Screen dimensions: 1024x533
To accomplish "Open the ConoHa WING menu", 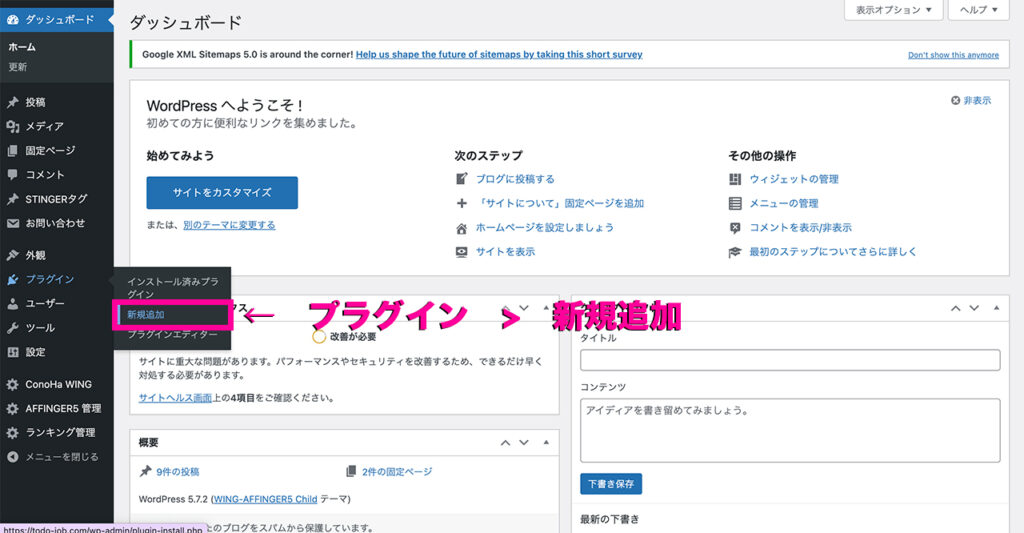I will (x=57, y=385).
